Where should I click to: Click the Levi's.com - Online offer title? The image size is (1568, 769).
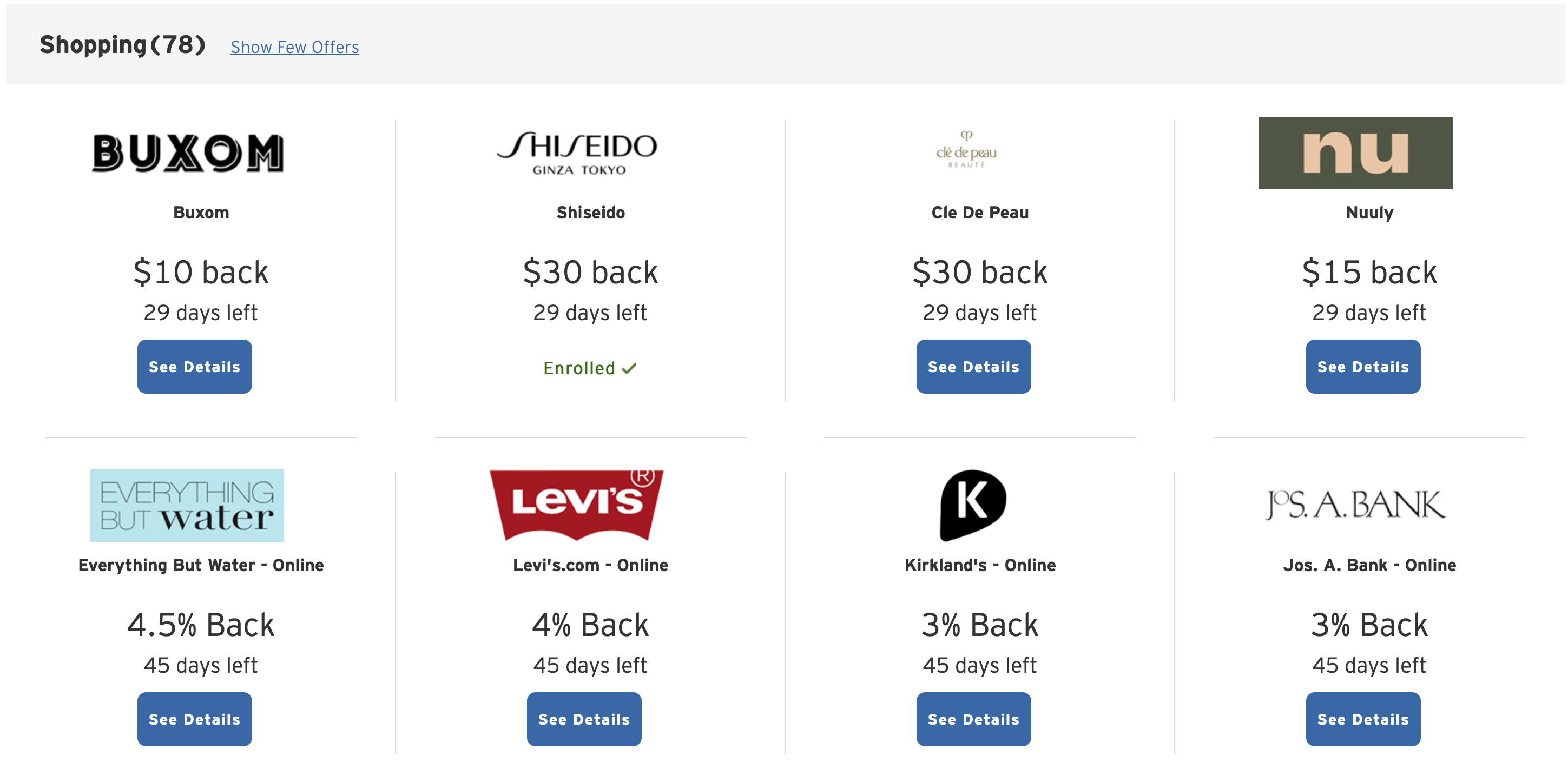pos(590,565)
